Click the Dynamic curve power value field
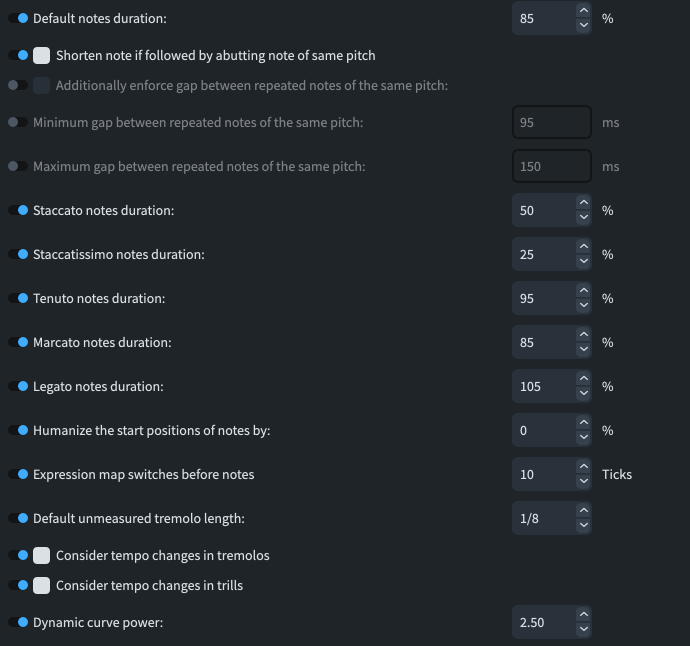 pyautogui.click(x=542, y=622)
